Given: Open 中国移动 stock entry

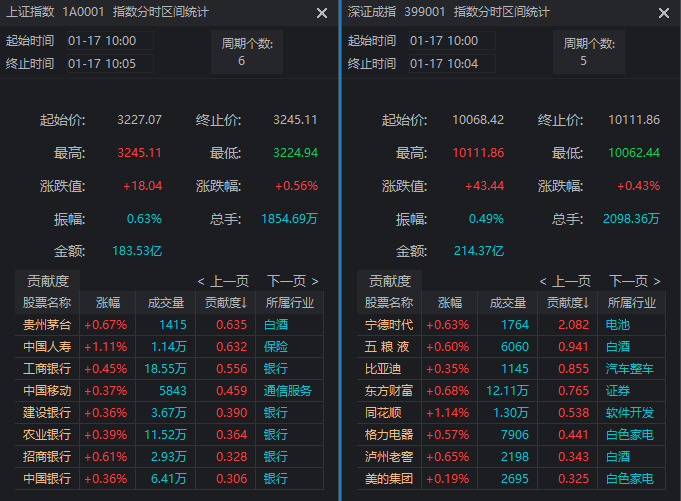Looking at the screenshot, I should click(47, 390).
